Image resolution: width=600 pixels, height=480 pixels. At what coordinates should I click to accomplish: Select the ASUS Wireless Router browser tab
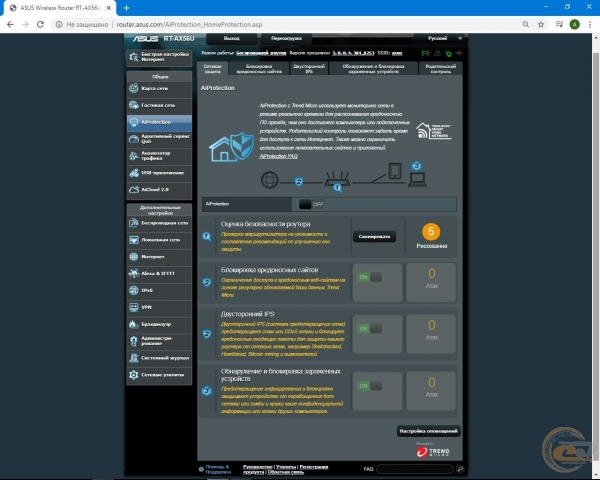(59, 8)
